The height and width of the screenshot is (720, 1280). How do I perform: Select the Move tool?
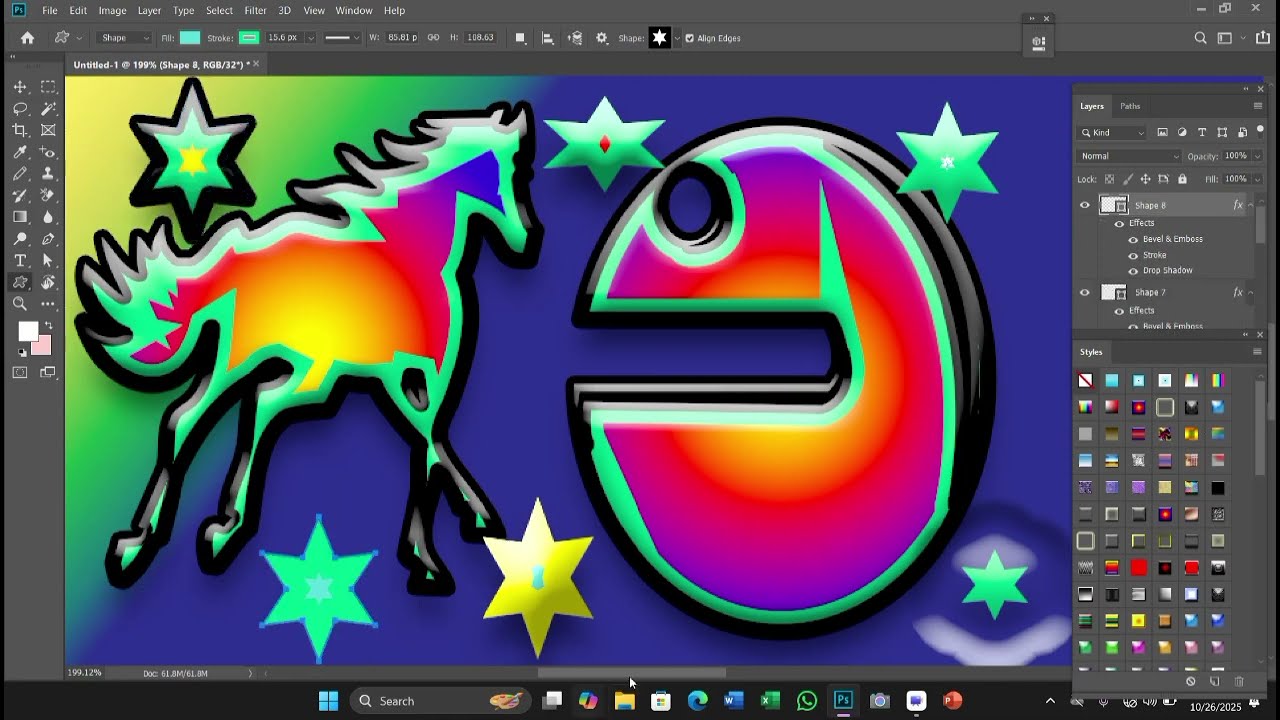point(20,87)
